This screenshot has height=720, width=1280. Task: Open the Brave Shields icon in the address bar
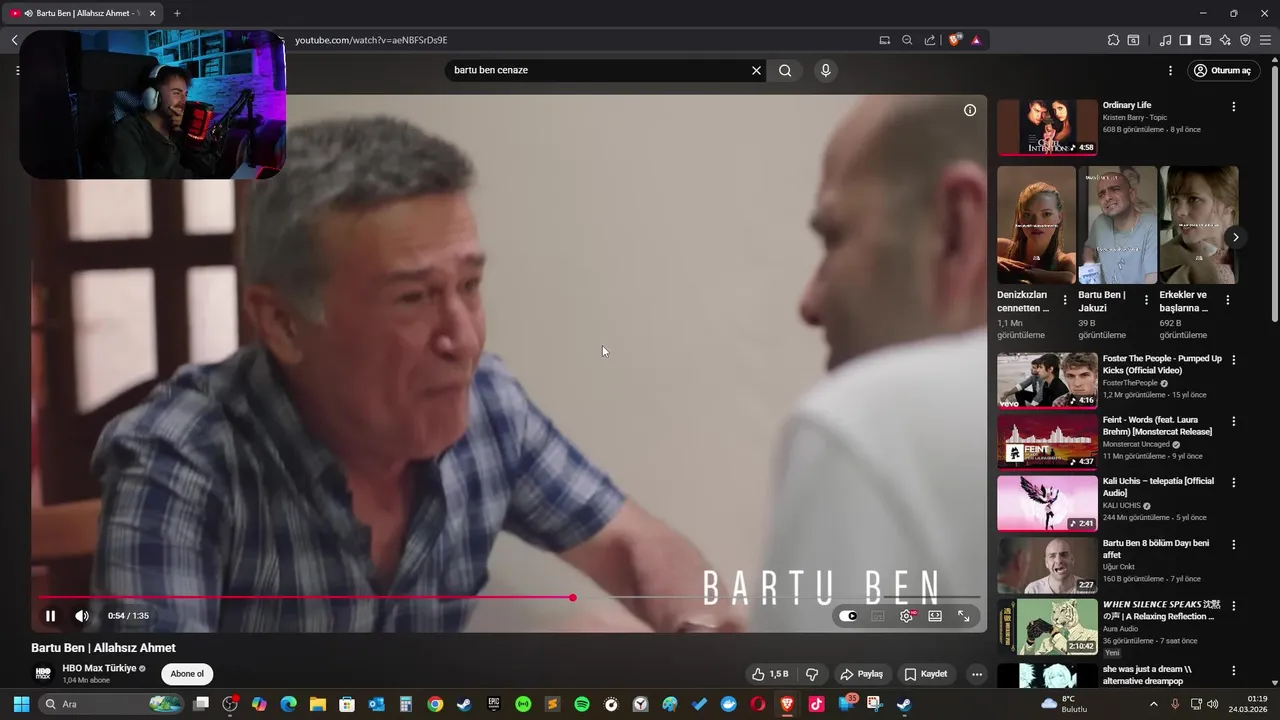[x=955, y=40]
